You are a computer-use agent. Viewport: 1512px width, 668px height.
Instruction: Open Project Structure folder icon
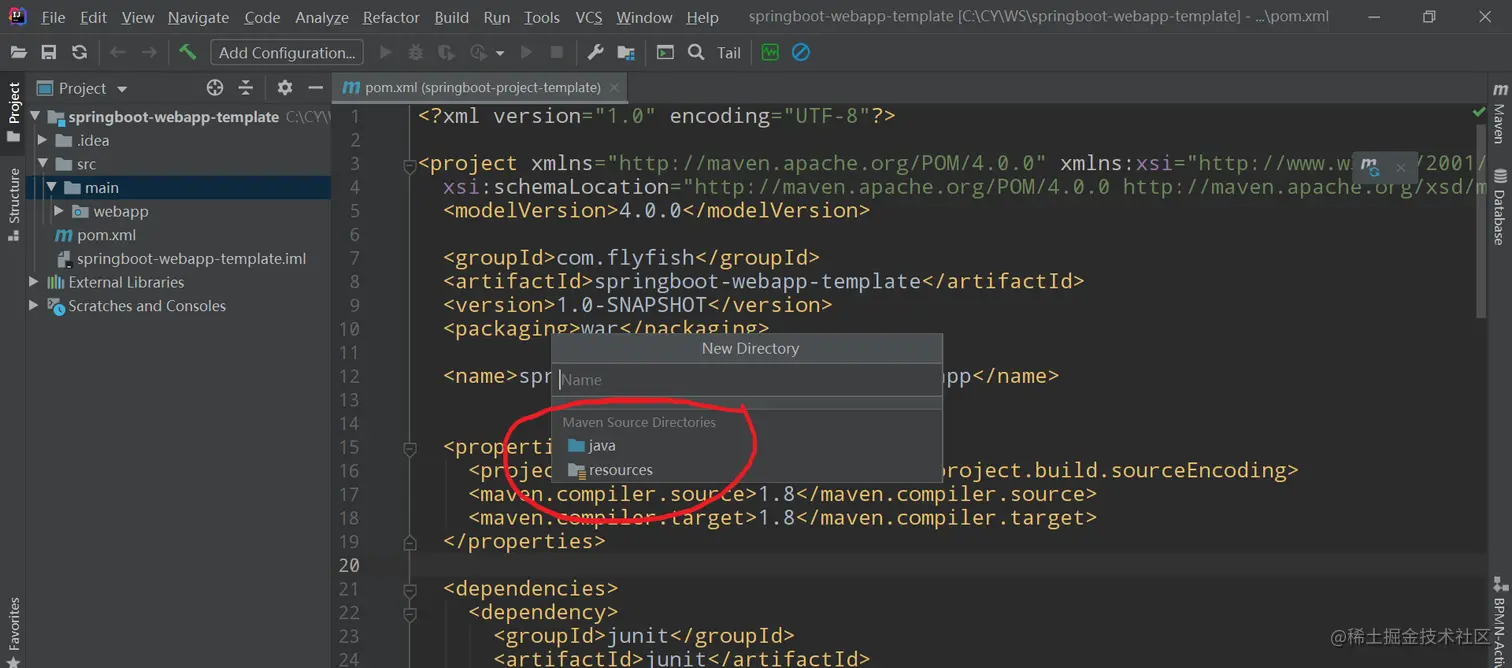pos(626,52)
